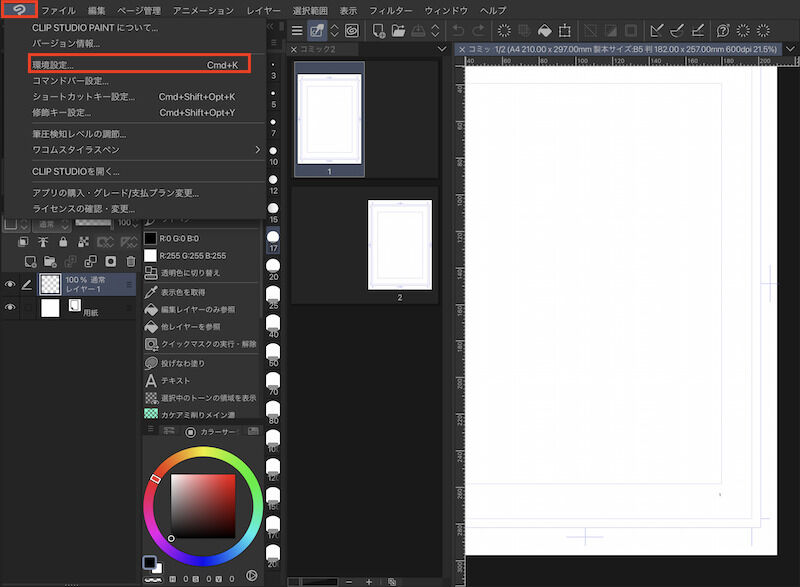Click the fill bucket icon in command bar
The height and width of the screenshot is (587, 800).
(x=544, y=31)
